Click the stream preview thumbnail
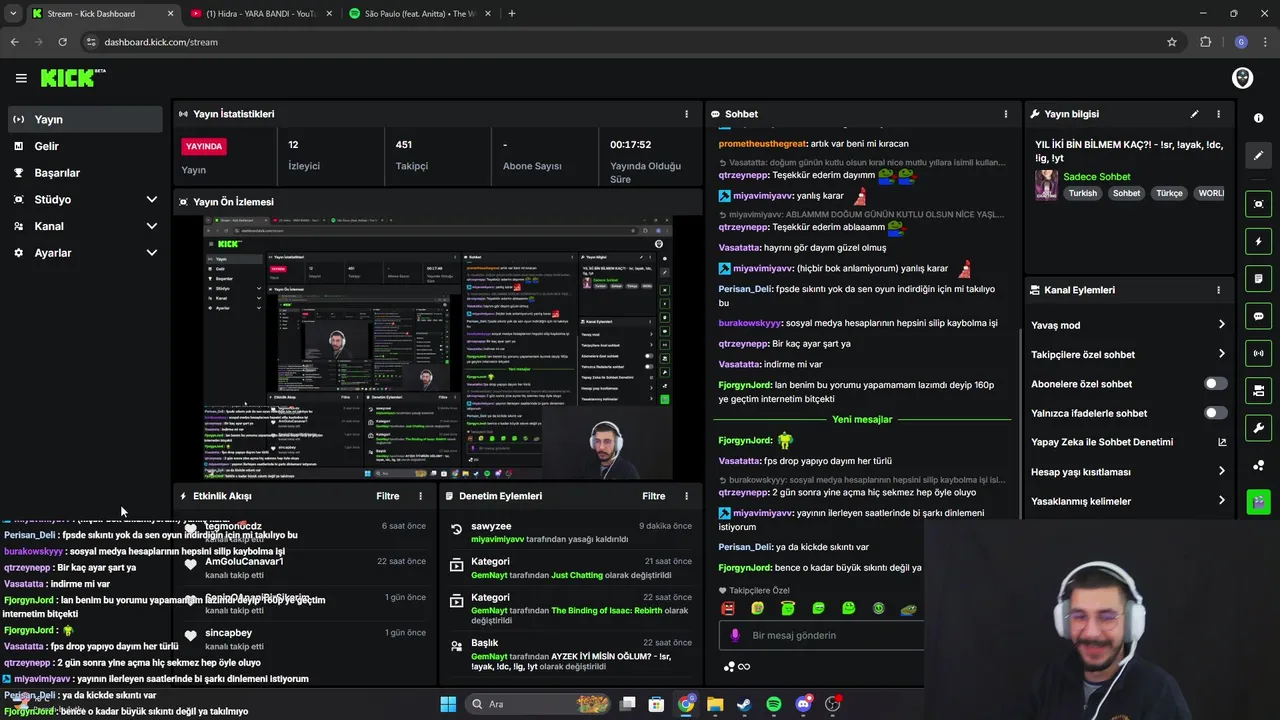Viewport: 1280px width, 720px height. point(437,347)
